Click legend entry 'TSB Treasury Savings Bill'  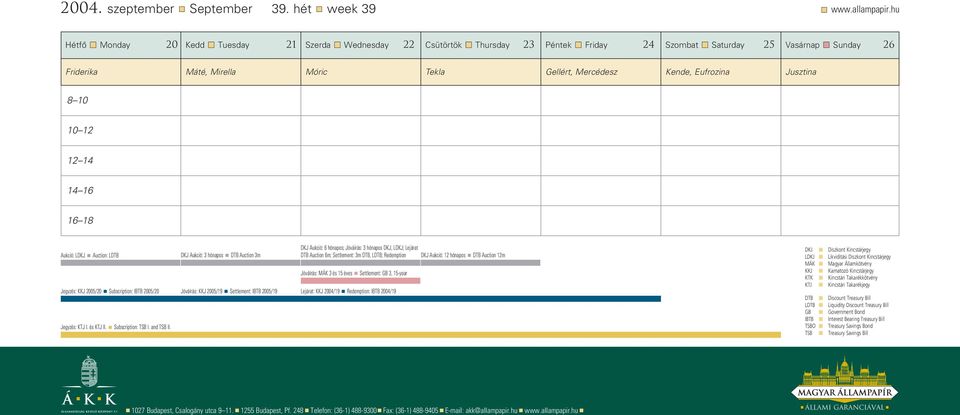pos(836,333)
